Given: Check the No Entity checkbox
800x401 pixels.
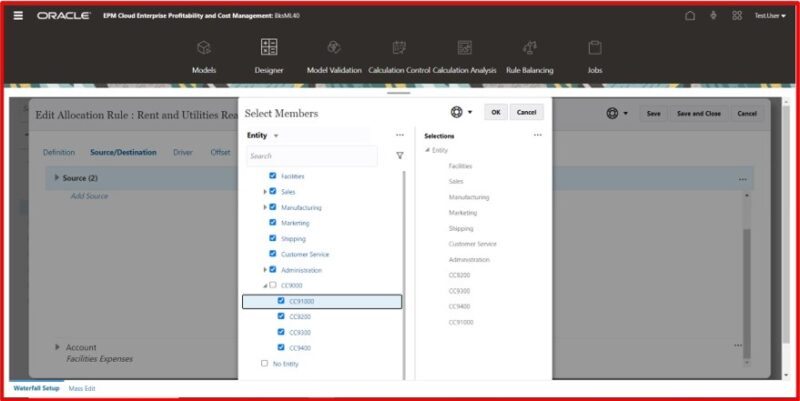Looking at the screenshot, I should [264, 364].
